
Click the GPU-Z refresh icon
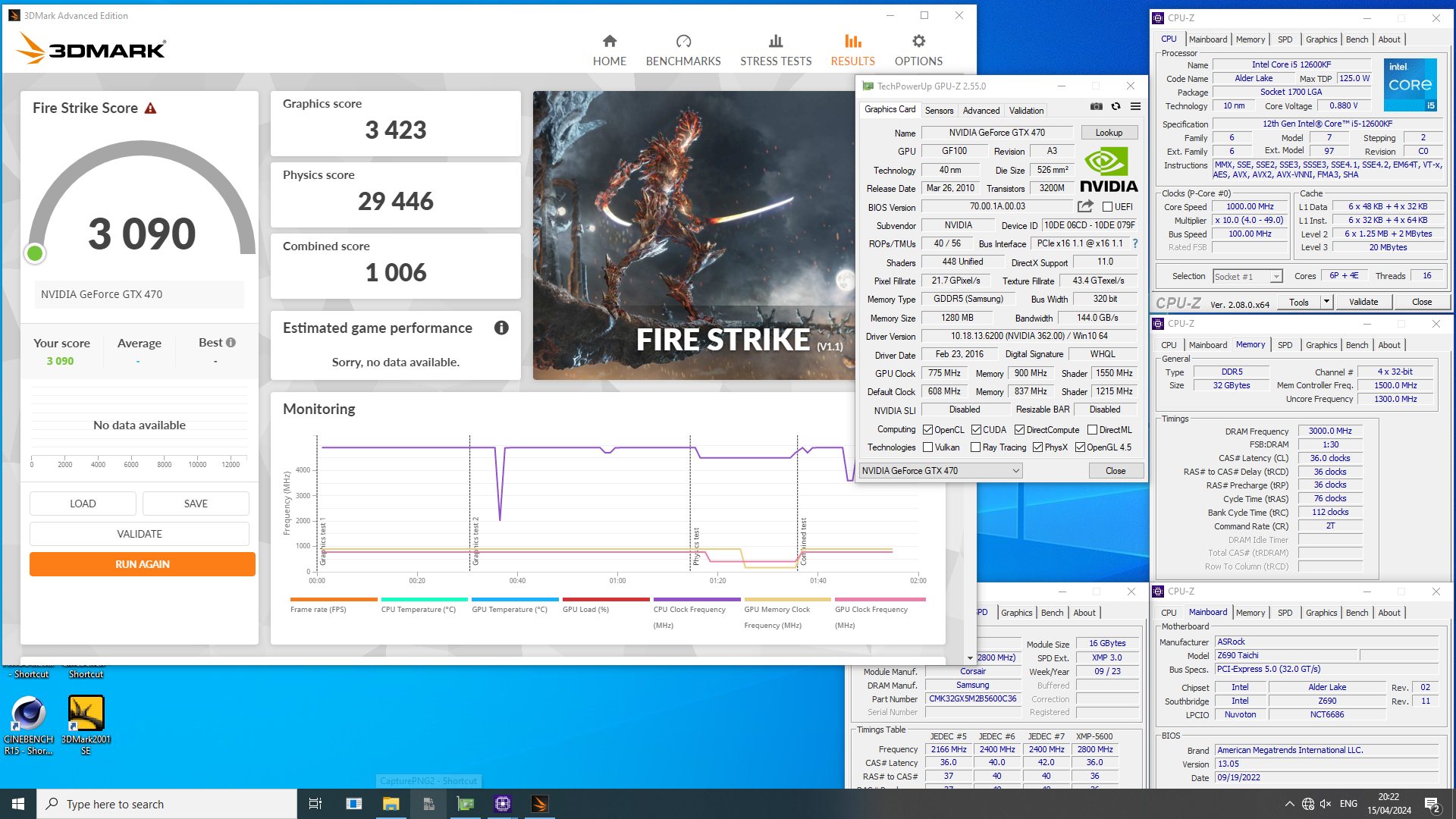[1116, 106]
